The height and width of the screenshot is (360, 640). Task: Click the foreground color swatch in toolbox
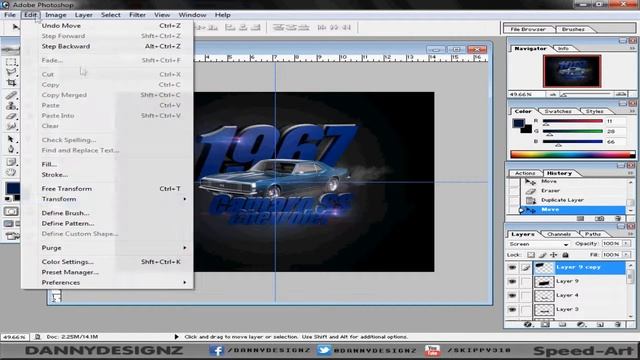pos(12,188)
